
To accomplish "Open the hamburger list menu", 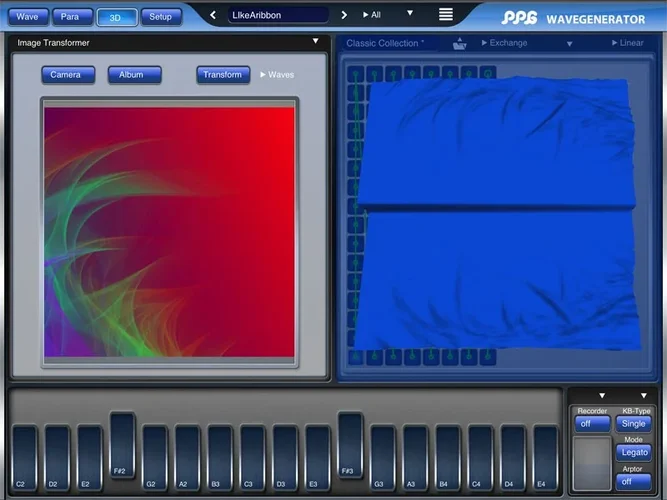I will pyautogui.click(x=446, y=14).
